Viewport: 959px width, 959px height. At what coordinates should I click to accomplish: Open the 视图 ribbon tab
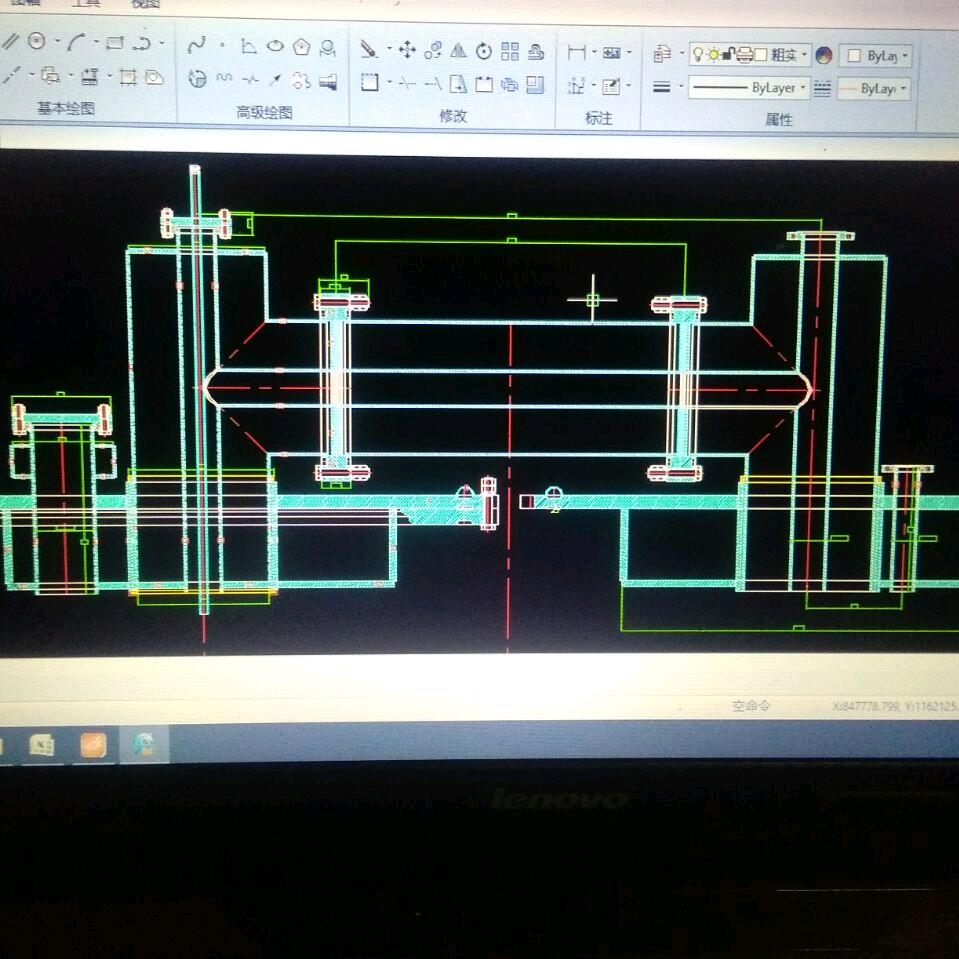[x=146, y=4]
